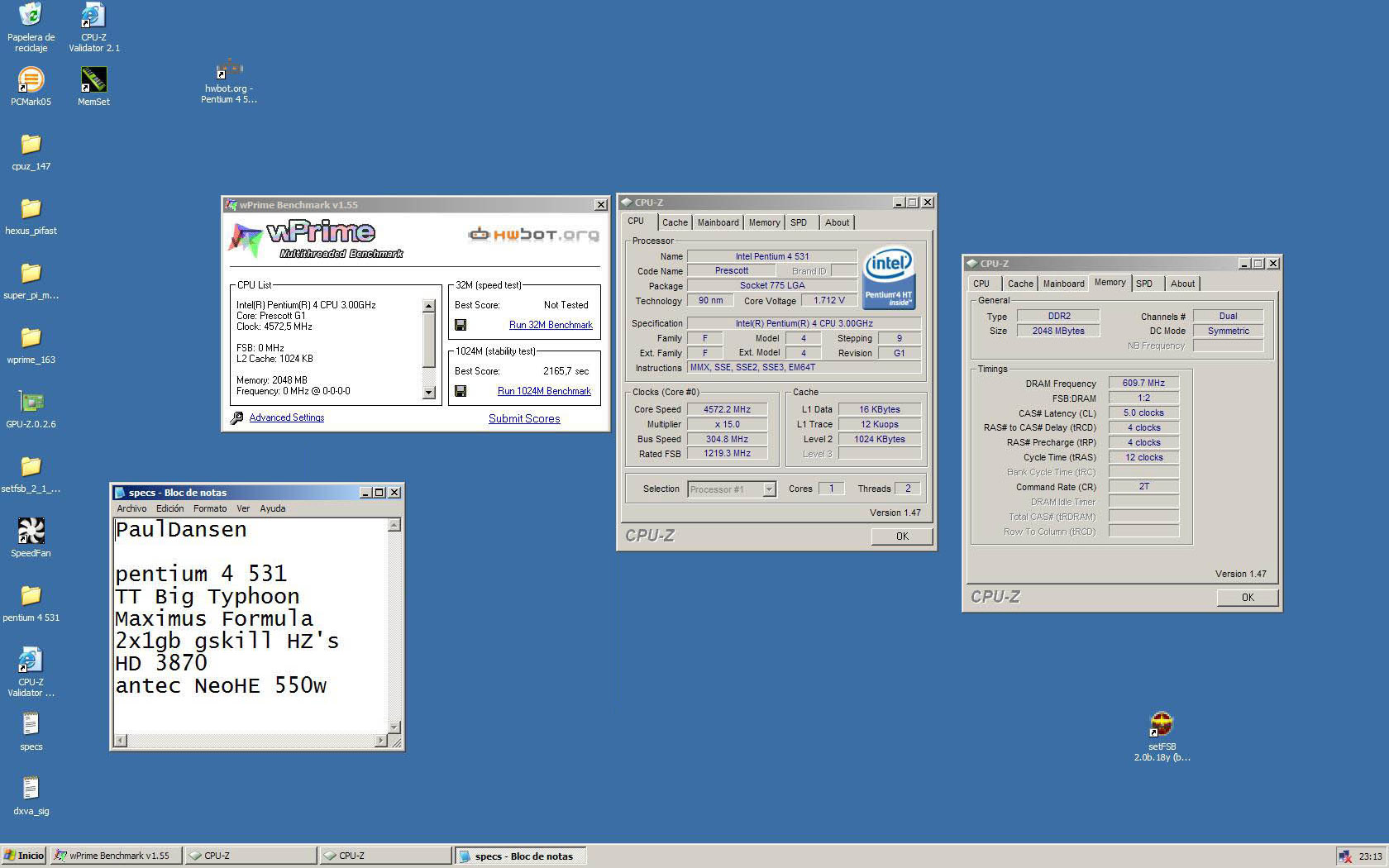Click the 4572.2 MHz Core Speed value
This screenshot has height=868, width=1389.
727,409
